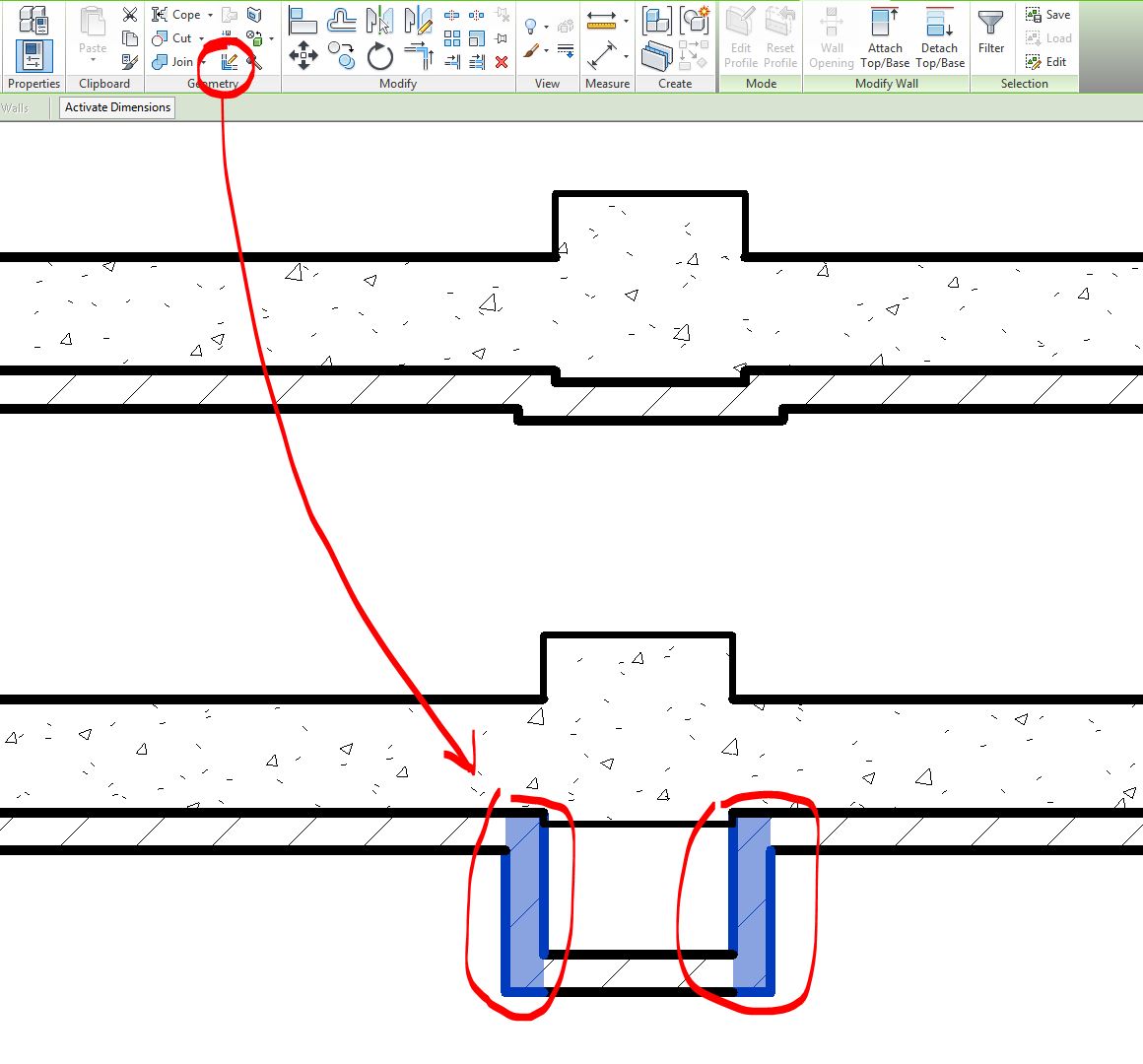Select the Rotate tool
The height and width of the screenshot is (1064, 1143).
tap(379, 56)
